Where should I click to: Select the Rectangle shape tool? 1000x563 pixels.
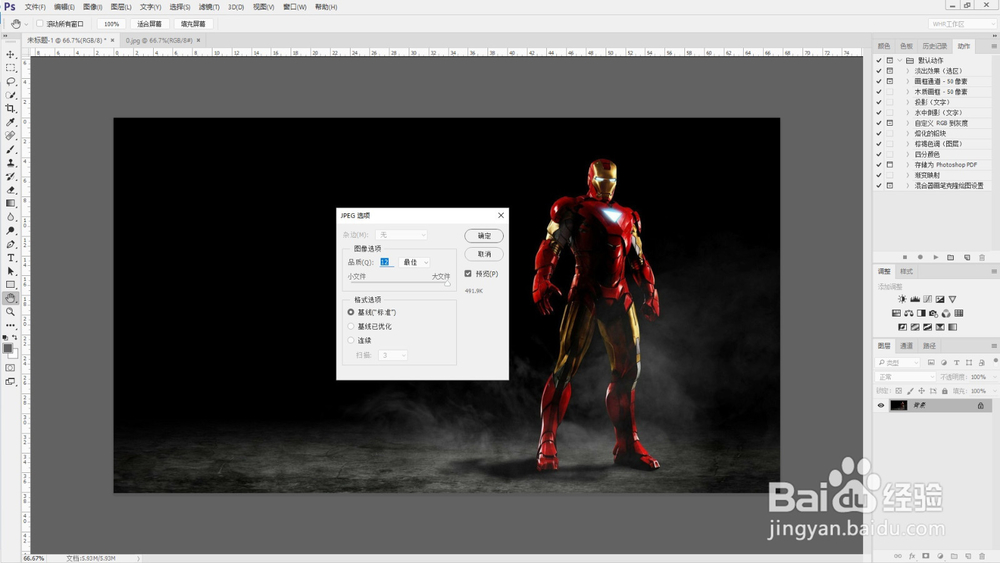(x=10, y=285)
